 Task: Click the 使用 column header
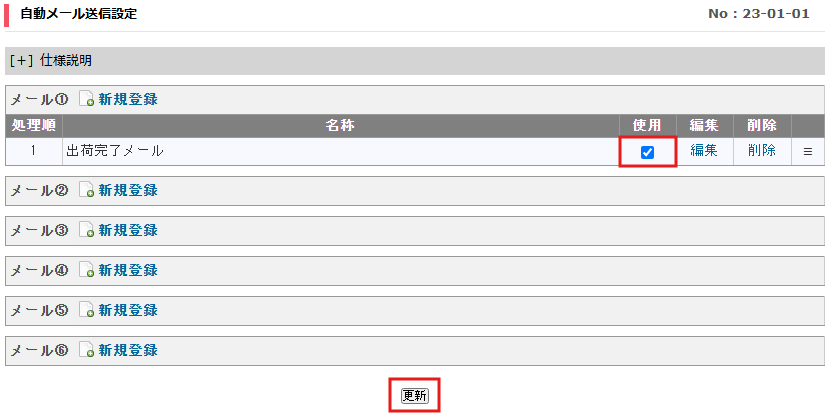click(647, 126)
